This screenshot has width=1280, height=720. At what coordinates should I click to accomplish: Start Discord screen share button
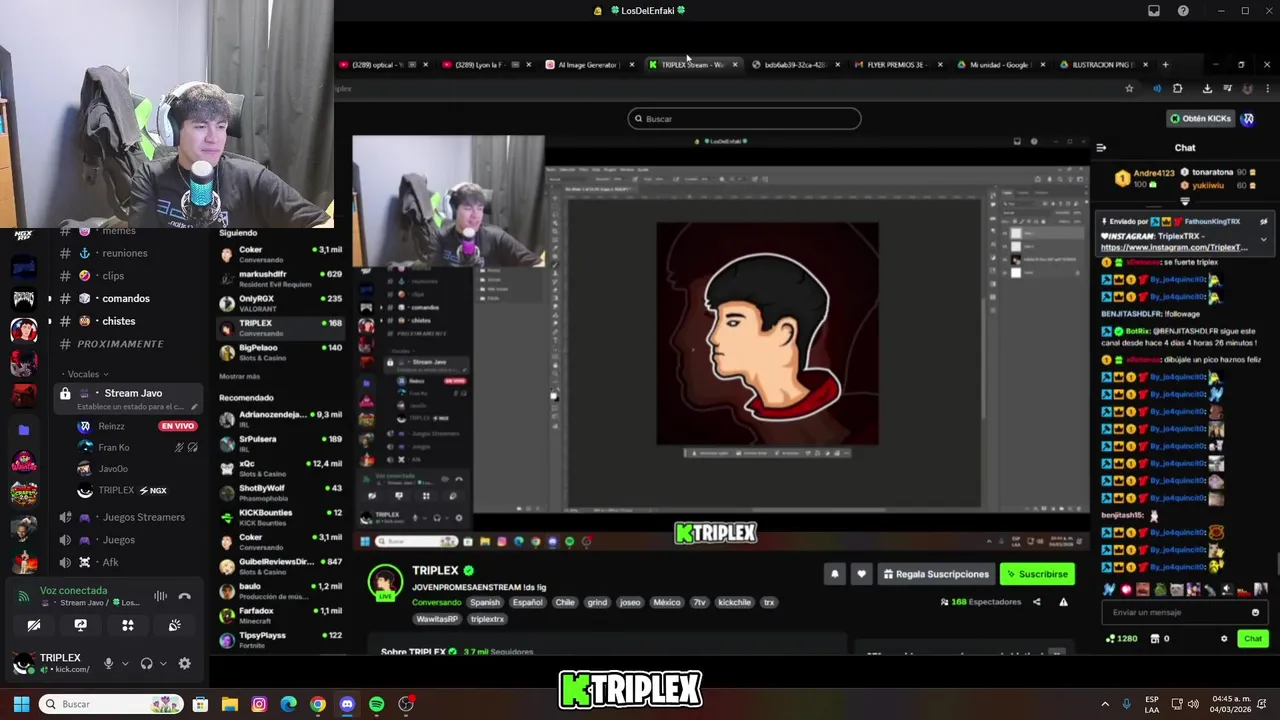[x=81, y=625]
